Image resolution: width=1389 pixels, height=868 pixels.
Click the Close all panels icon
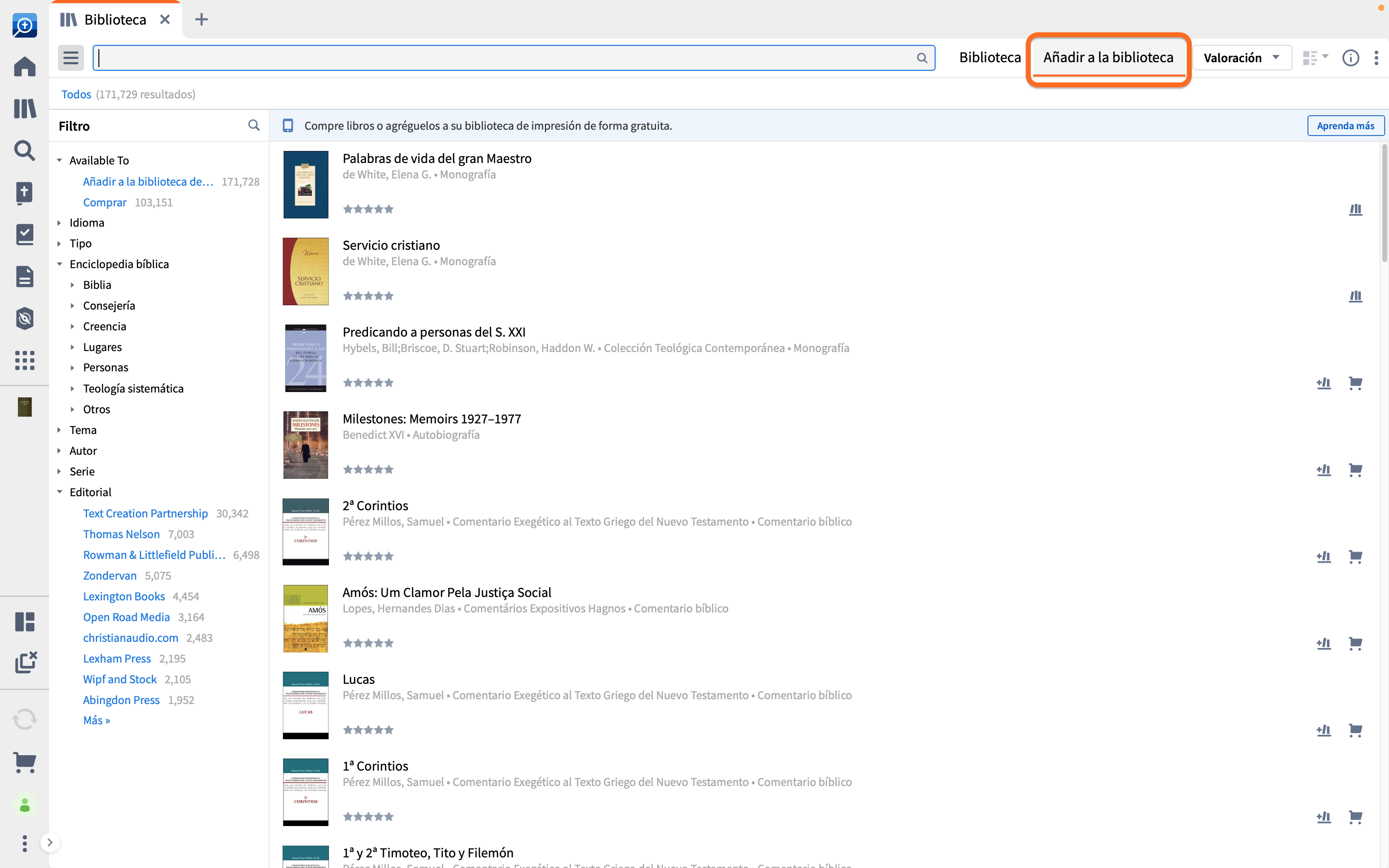(26, 663)
